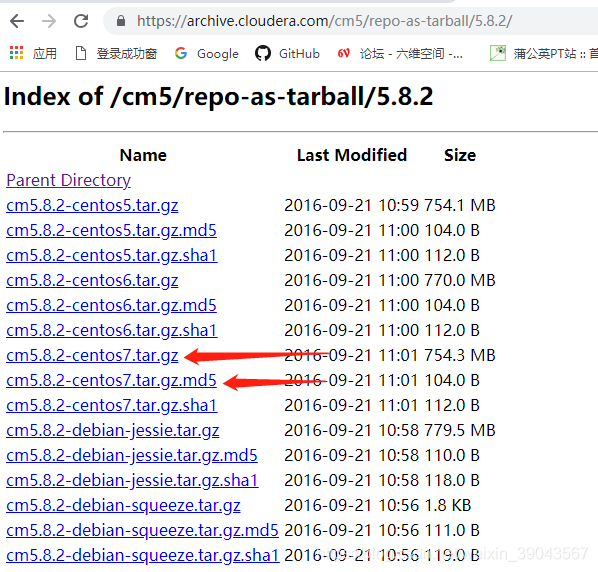The width and height of the screenshot is (598, 572).
Task: Go forward with the browser forward arrow
Action: [49, 21]
